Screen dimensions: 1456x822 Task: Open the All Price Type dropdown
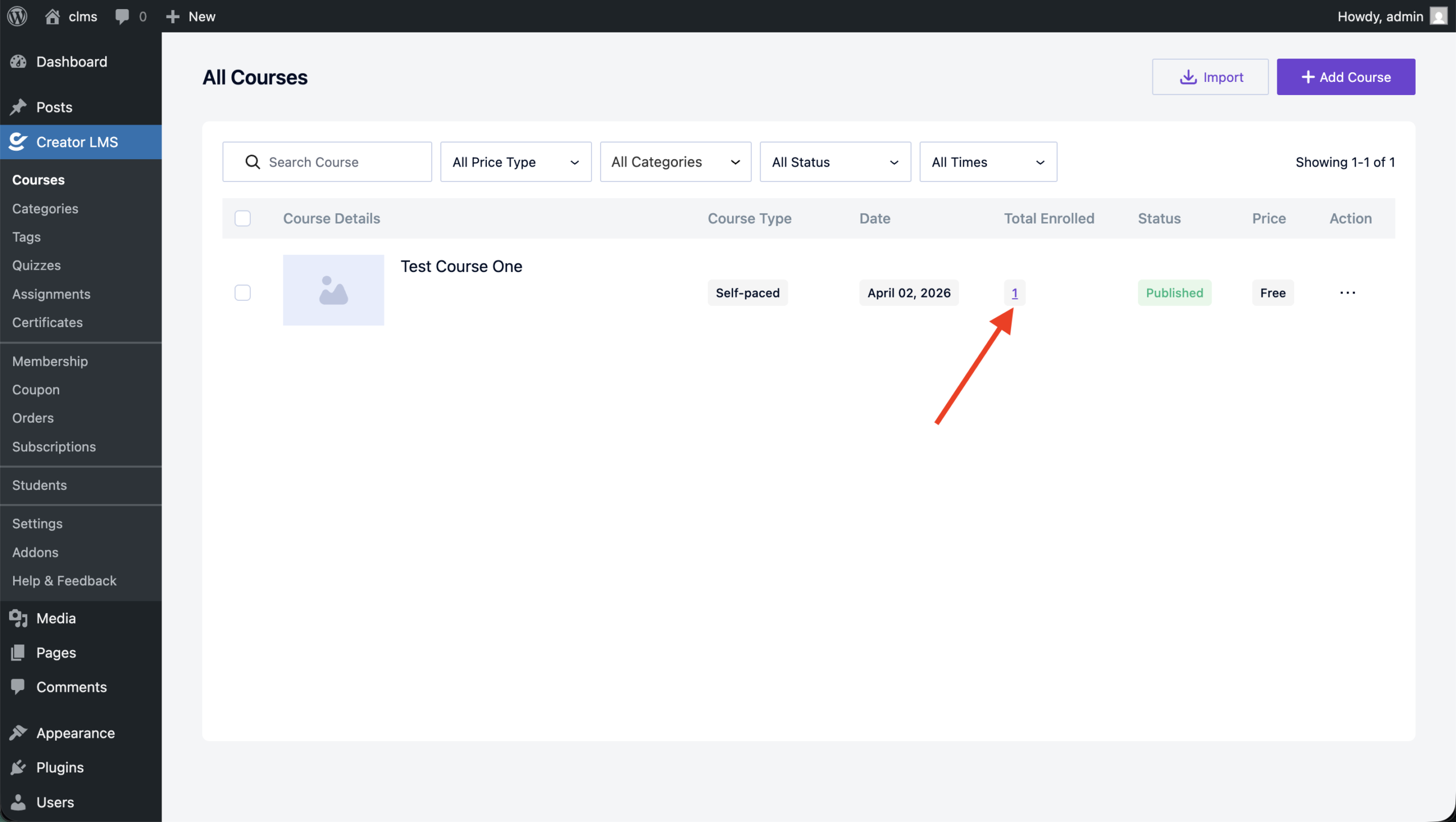(515, 162)
